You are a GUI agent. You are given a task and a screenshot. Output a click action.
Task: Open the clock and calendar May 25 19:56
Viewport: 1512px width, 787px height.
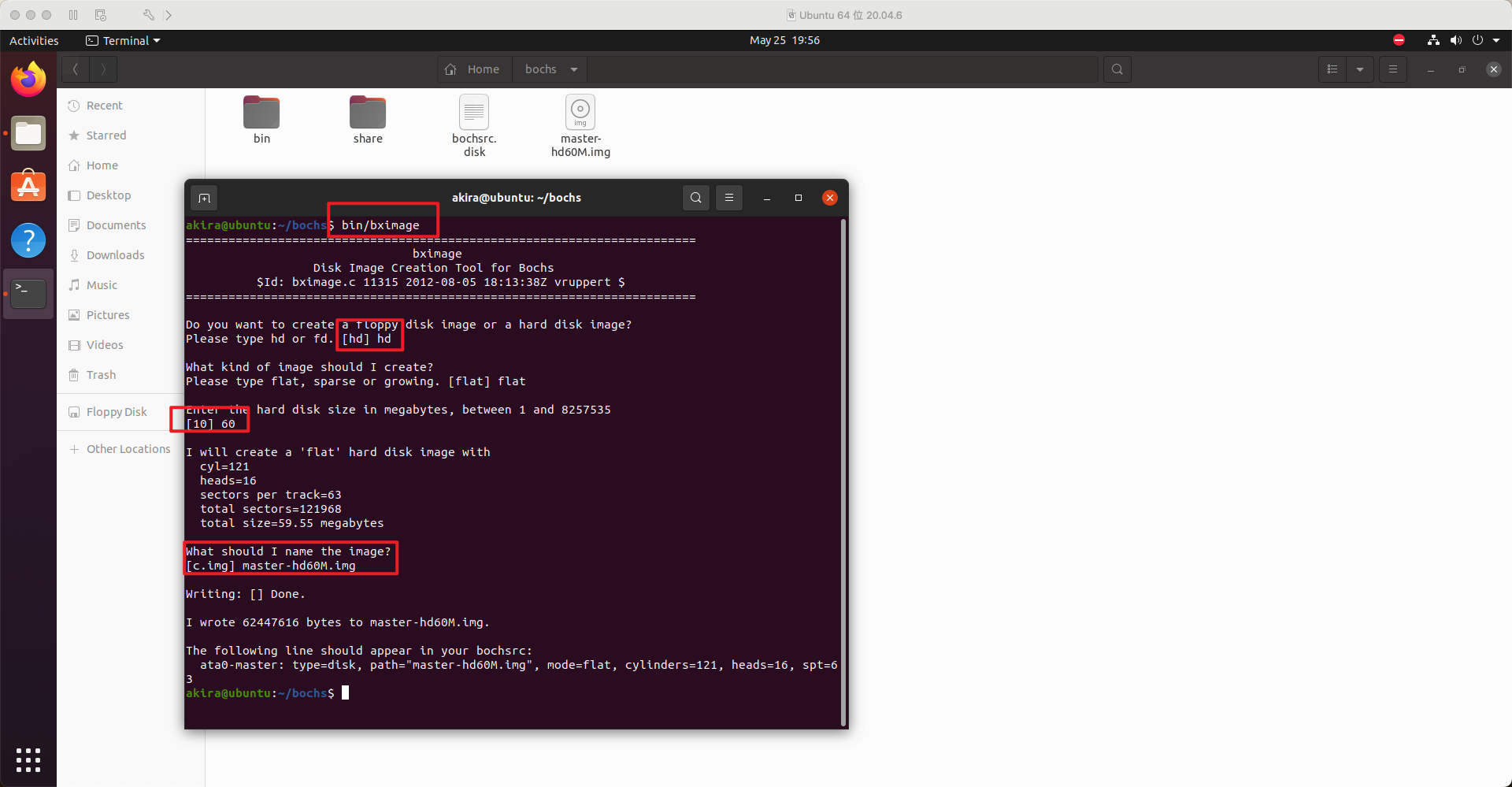click(784, 40)
